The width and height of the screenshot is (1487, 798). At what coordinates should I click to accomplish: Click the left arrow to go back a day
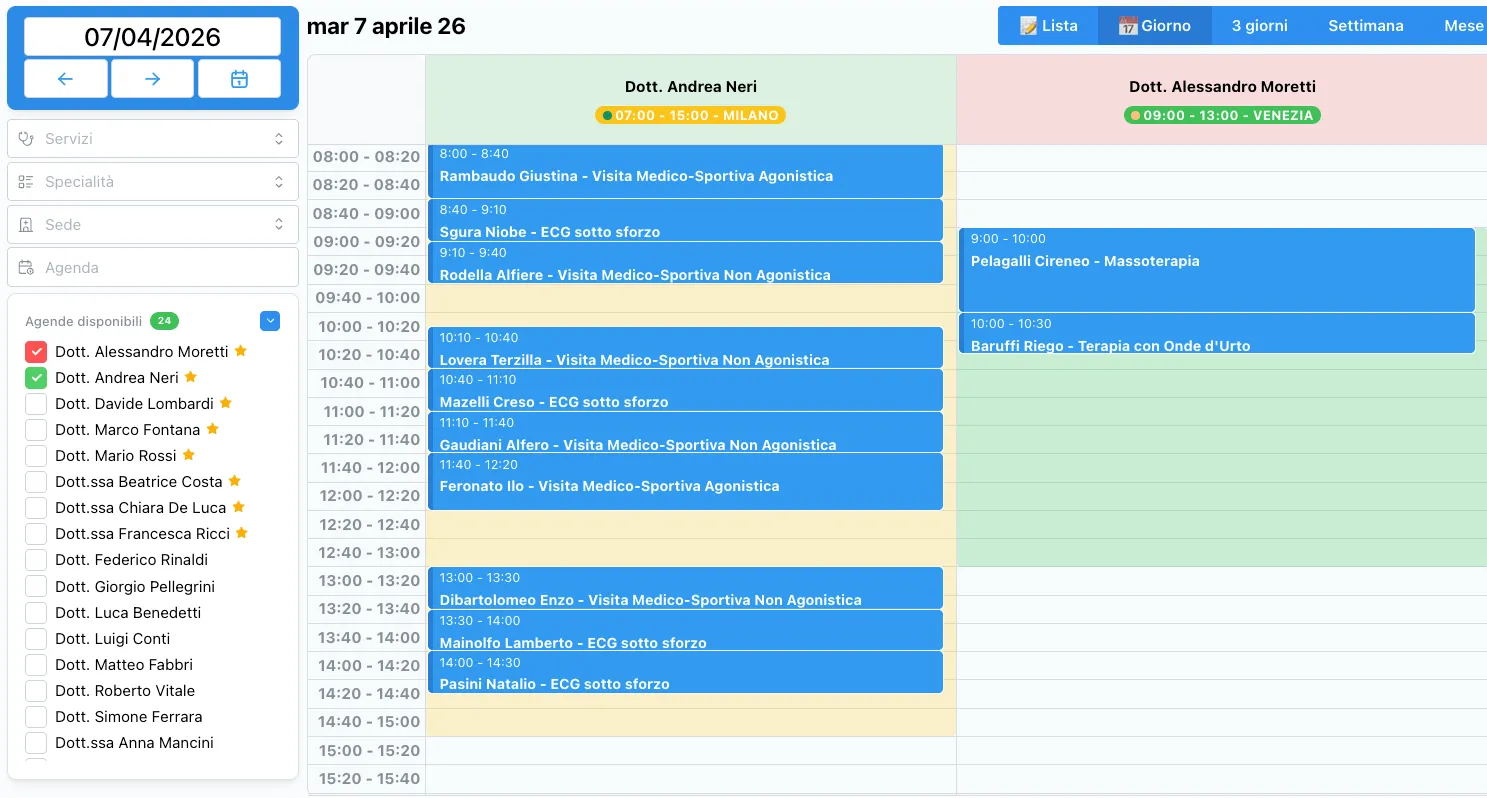coord(65,78)
